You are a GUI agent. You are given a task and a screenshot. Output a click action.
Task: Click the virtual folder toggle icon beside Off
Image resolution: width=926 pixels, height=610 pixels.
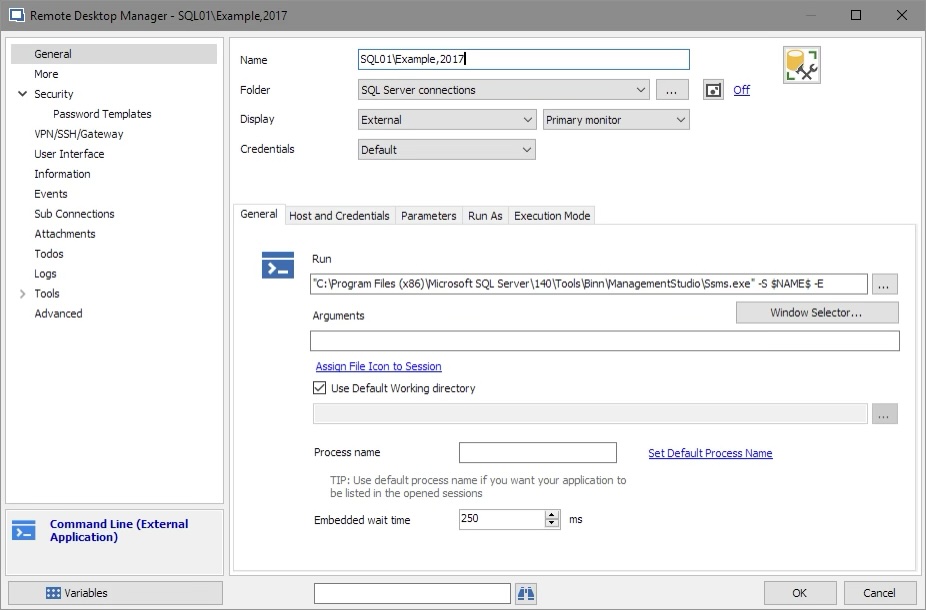[x=713, y=90]
